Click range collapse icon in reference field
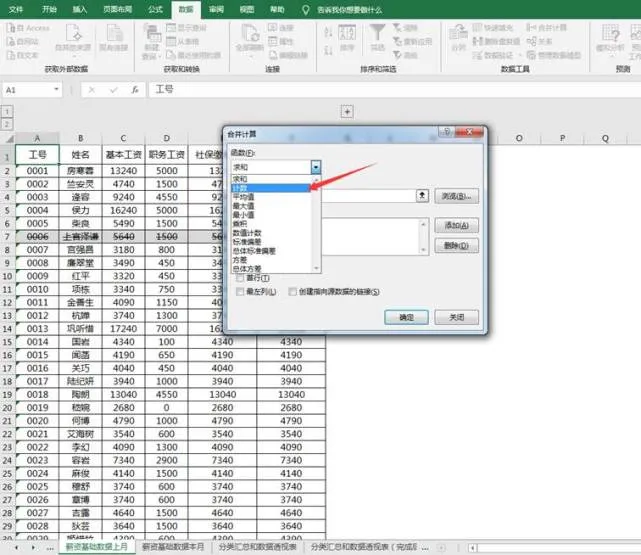Screen dimensions: 641x555 click(422, 196)
